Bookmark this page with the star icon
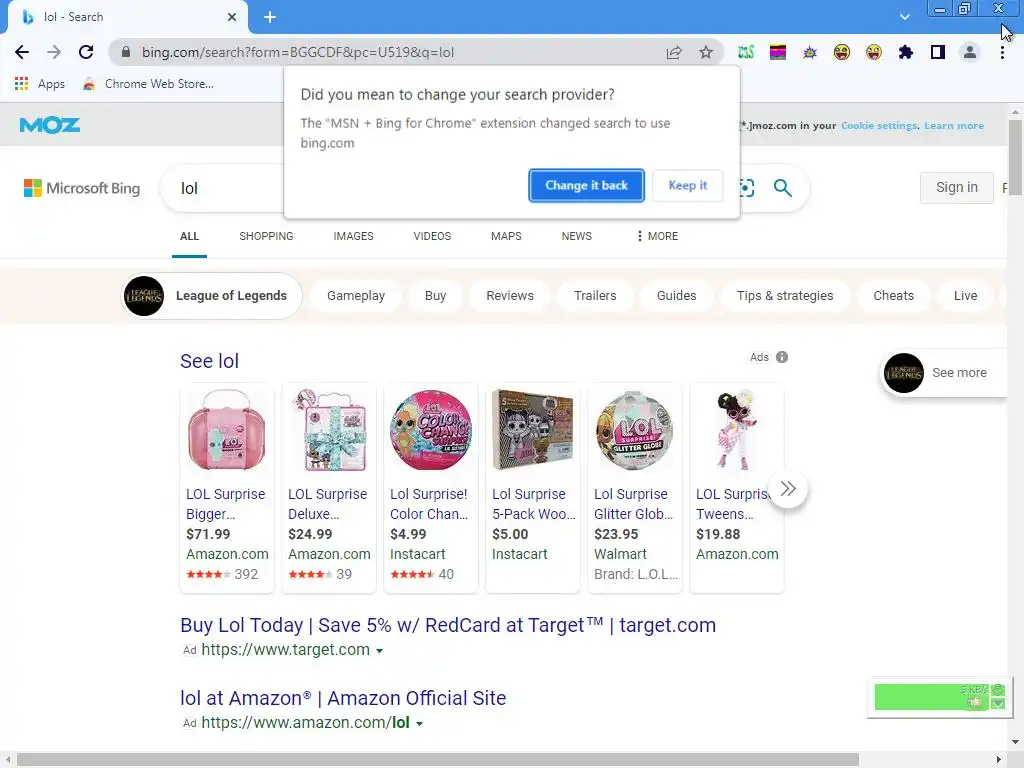Screen dimensions: 1024x768 coord(706,52)
